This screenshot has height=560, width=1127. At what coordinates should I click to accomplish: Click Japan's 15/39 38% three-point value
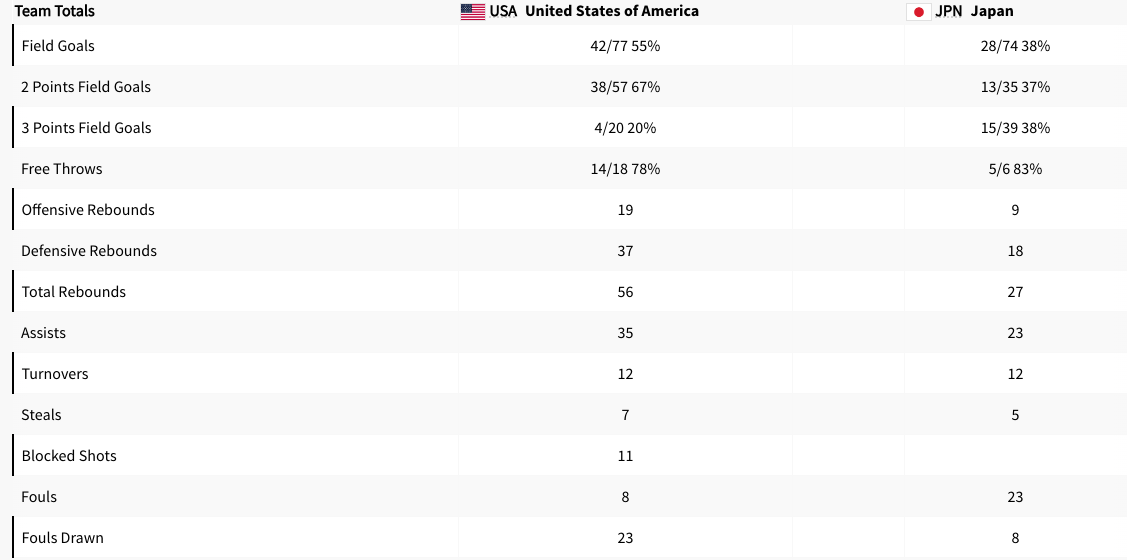(x=1015, y=128)
